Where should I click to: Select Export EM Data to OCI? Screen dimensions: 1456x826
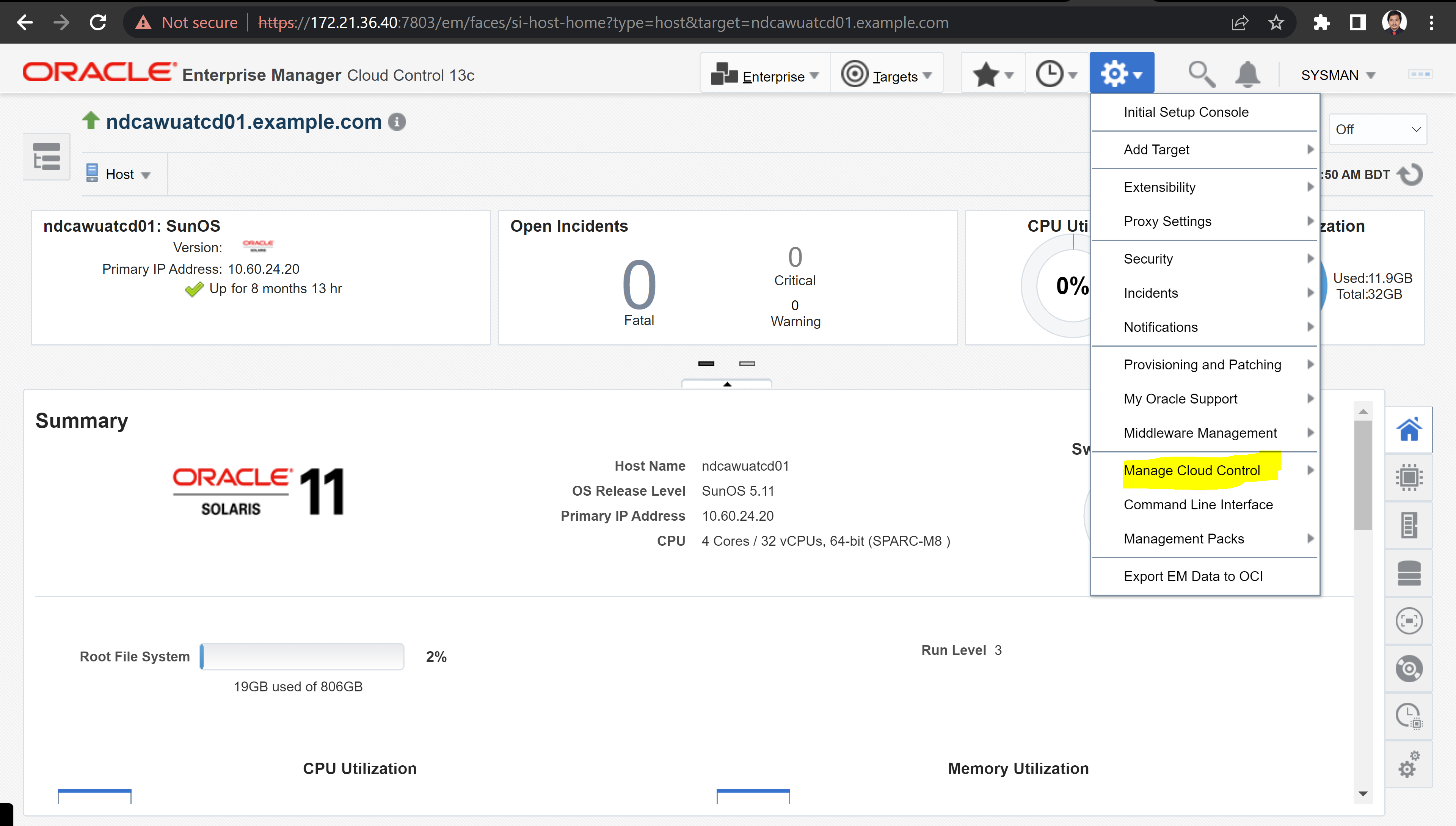point(1204,576)
